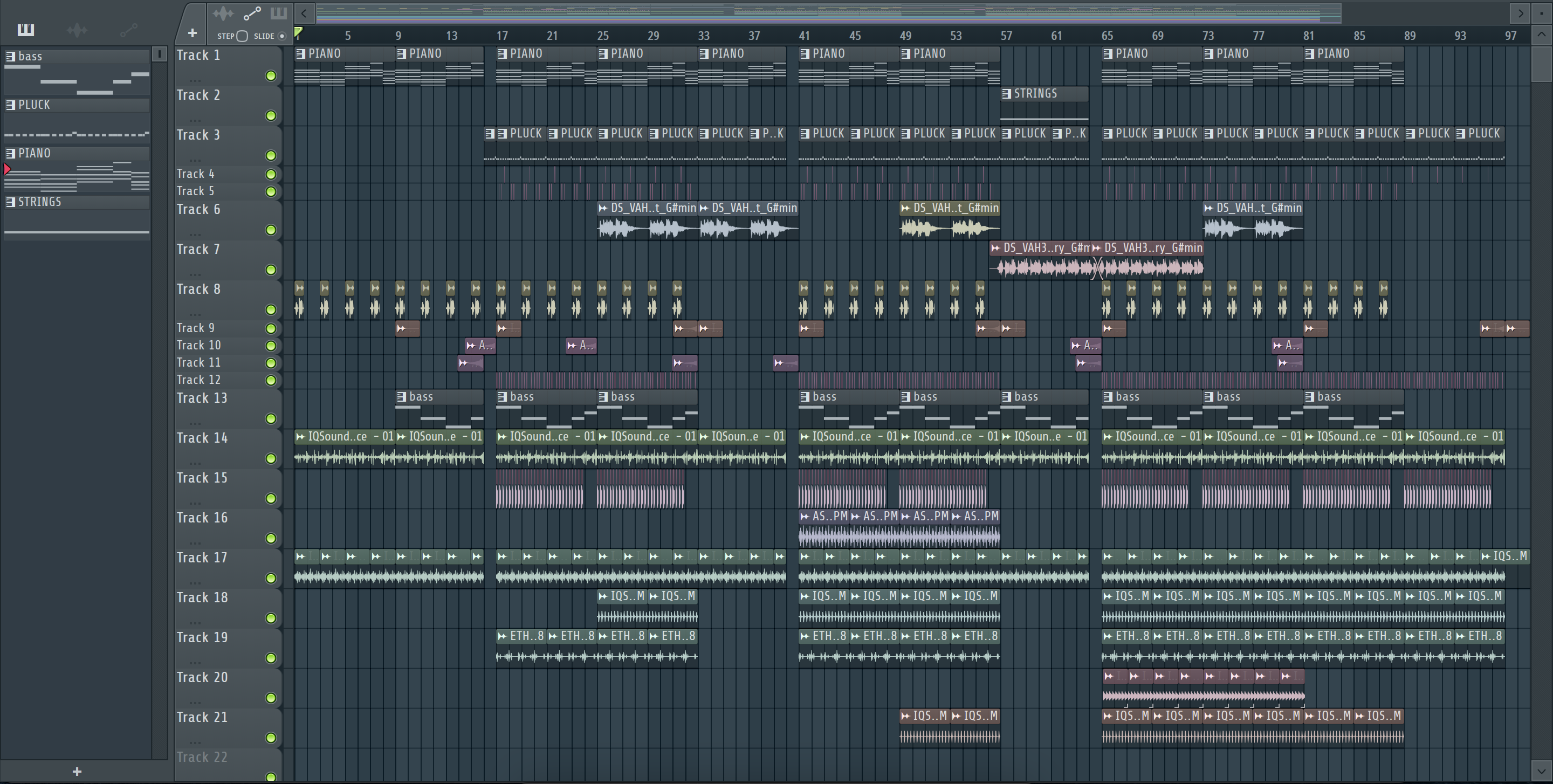Select the Track 4 header label

[195, 174]
